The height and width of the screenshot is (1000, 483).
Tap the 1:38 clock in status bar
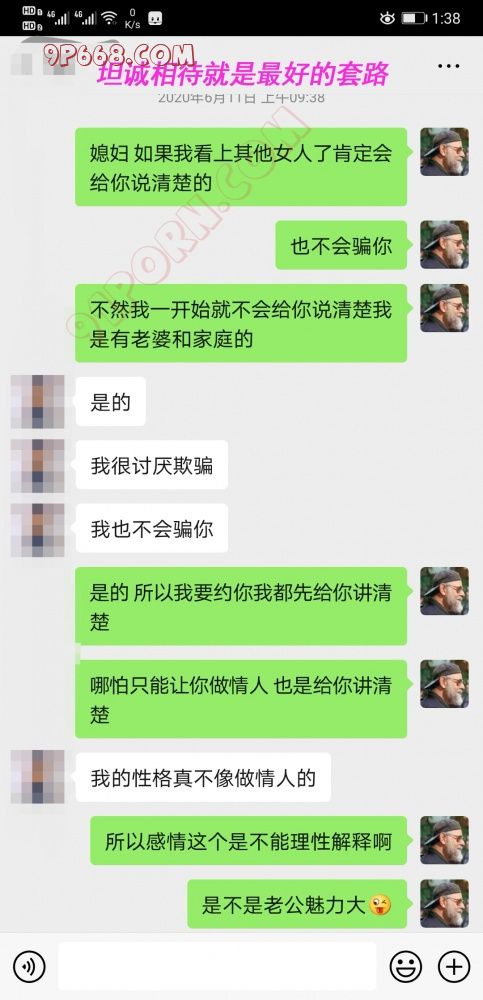pyautogui.click(x=446, y=18)
